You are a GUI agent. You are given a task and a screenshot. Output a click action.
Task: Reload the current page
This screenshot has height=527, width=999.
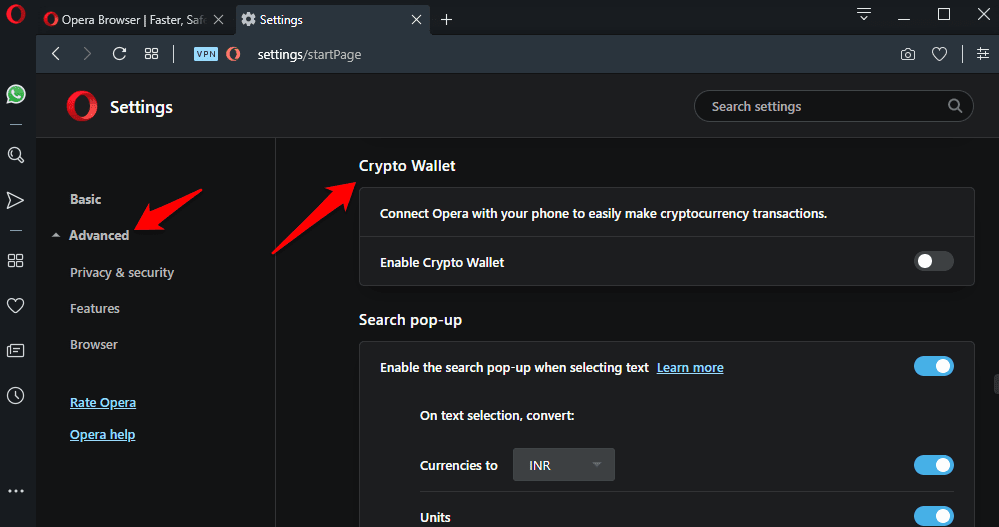[119, 54]
